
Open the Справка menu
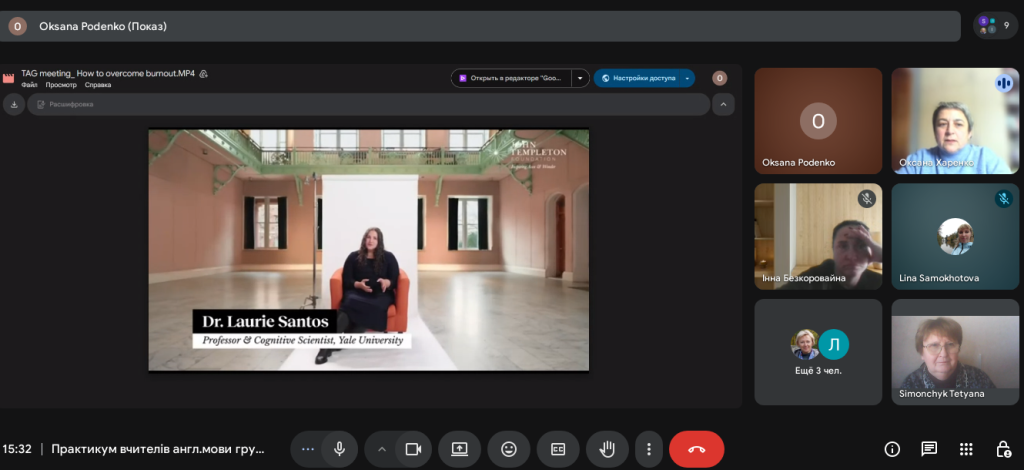[x=98, y=86]
